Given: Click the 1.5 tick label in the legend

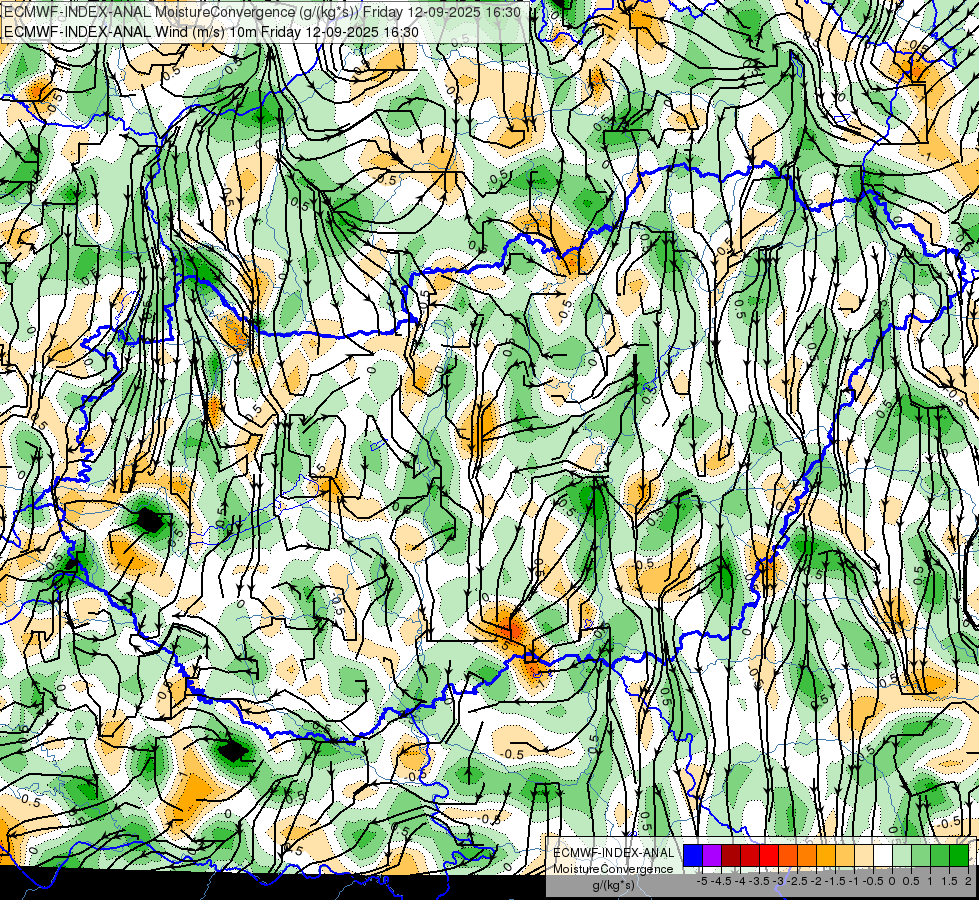Looking at the screenshot, I should tap(949, 881).
